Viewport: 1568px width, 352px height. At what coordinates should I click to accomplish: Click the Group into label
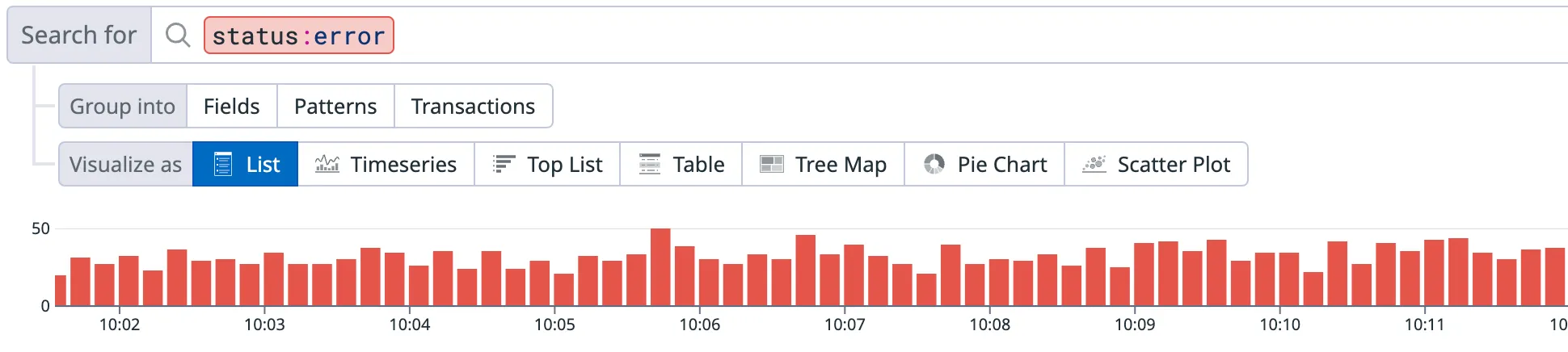pyautogui.click(x=123, y=107)
